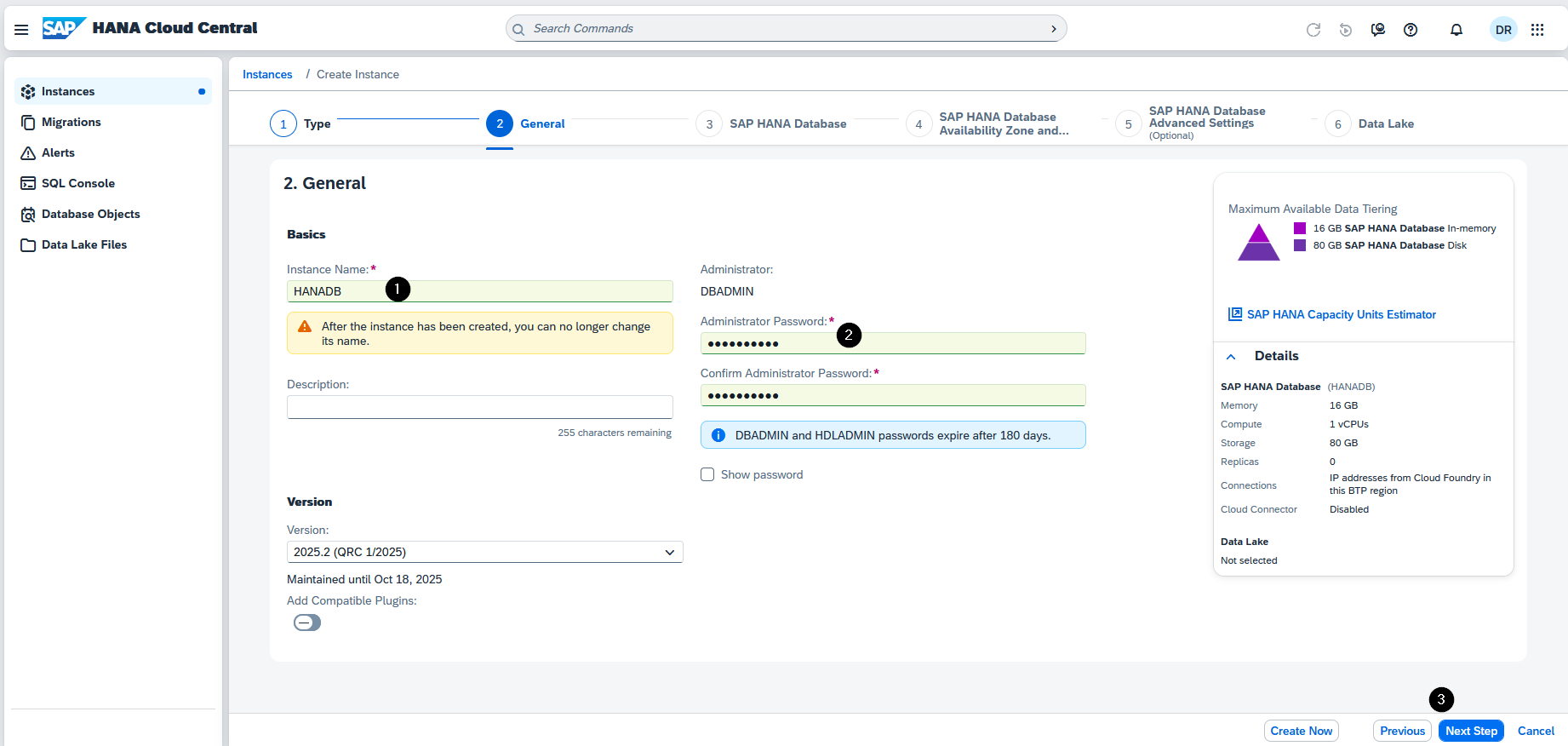Open the product switcher grid icon

click(x=1537, y=30)
